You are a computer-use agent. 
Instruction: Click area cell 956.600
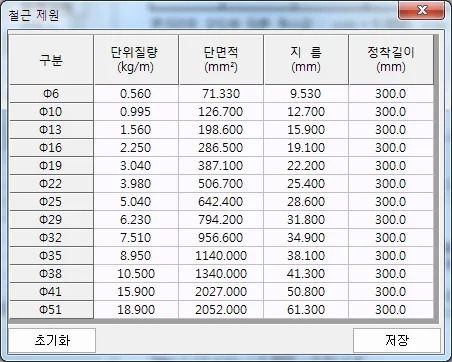[221, 238]
